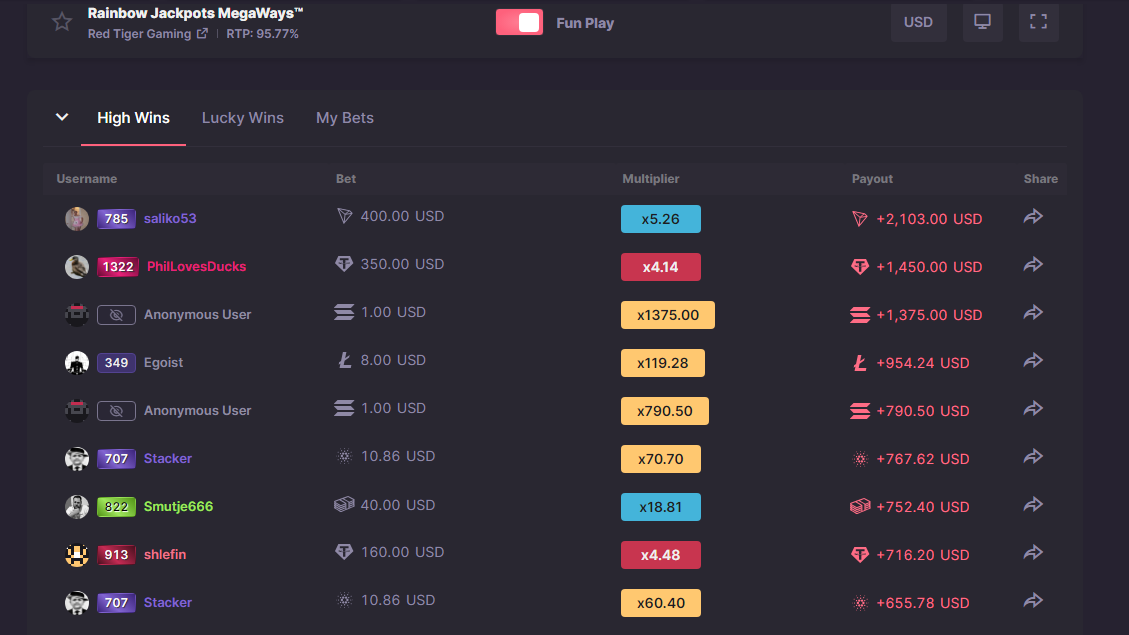
Task: Share PhilLovesDucks' bet result
Action: (x=1033, y=265)
